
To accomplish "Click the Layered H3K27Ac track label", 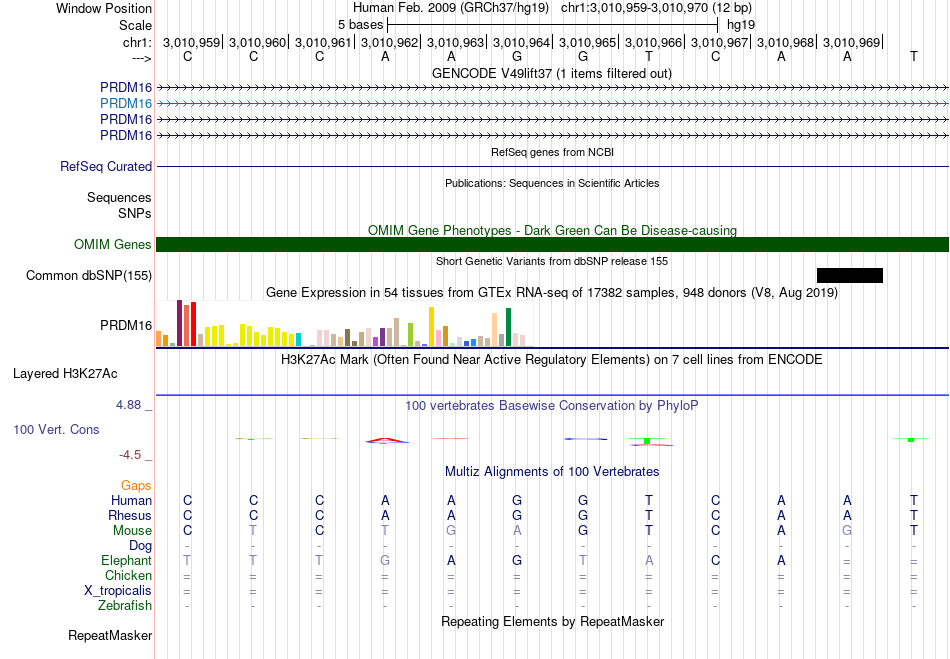I will click(65, 374).
